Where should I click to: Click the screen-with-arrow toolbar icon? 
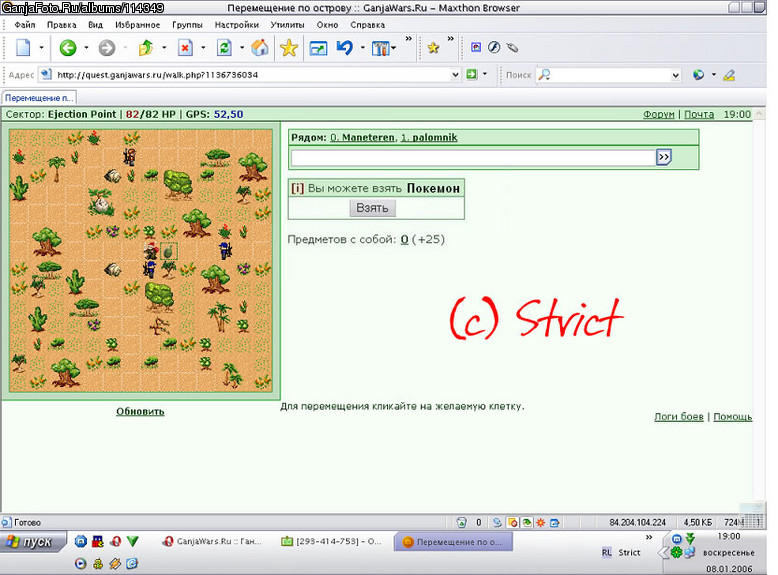point(318,48)
